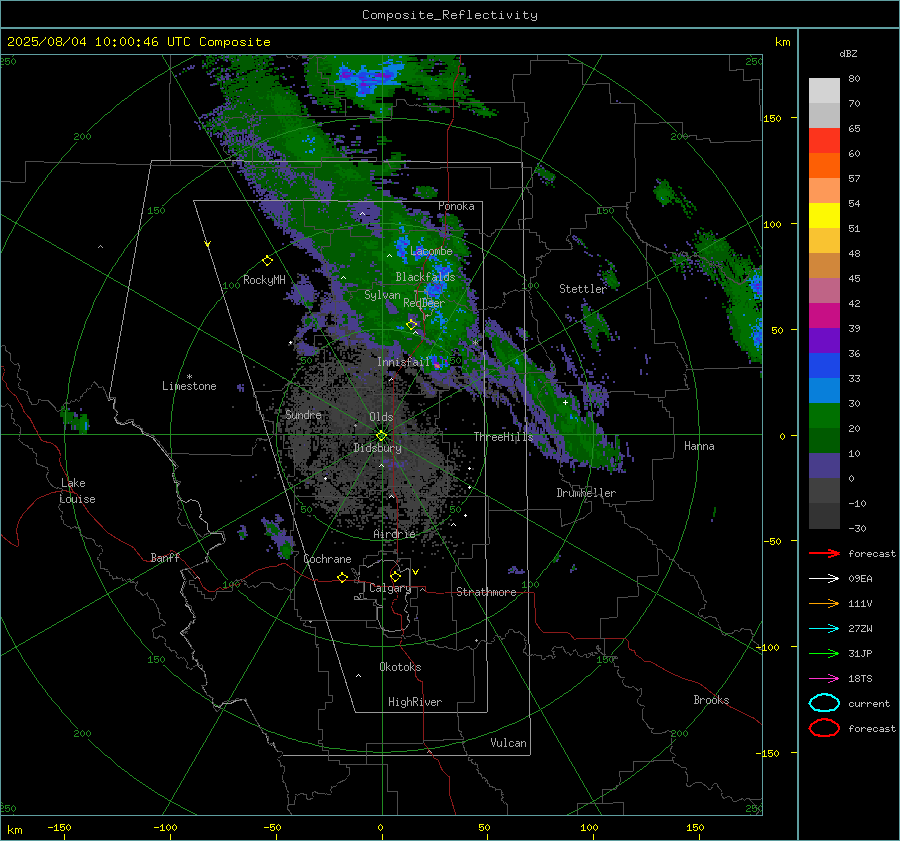Click the Sylvan label on map
Viewport: 900px width, 841px height.
pos(382,295)
